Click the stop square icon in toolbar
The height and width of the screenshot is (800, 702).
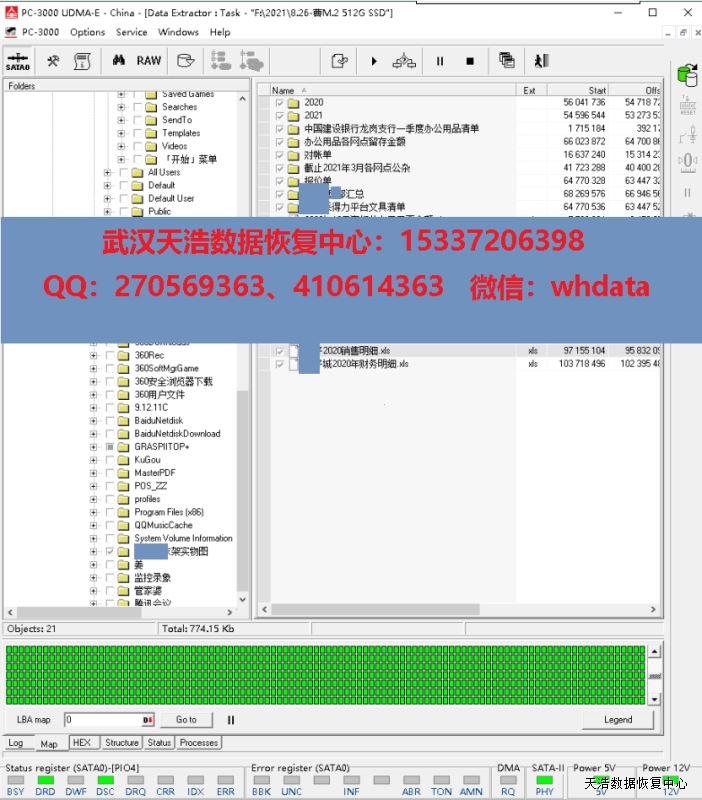coord(470,61)
